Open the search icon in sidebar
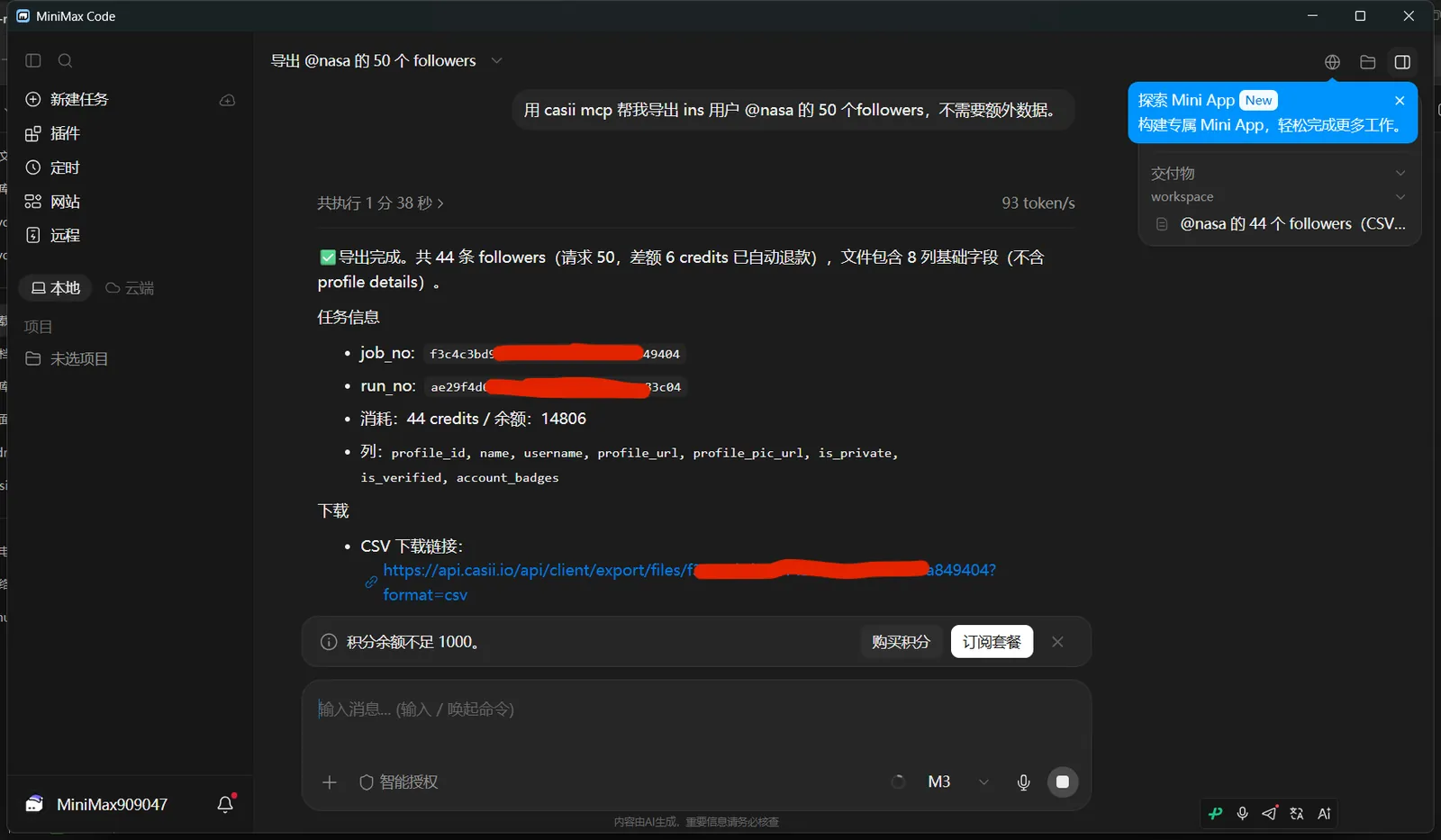The width and height of the screenshot is (1441, 840). pos(65,60)
